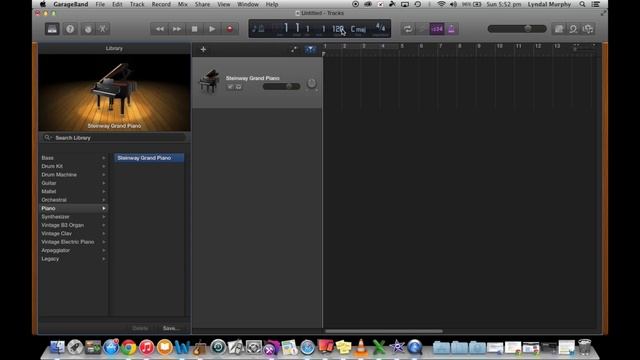Click the Search Library field
This screenshot has width=640, height=360.
pos(114,138)
